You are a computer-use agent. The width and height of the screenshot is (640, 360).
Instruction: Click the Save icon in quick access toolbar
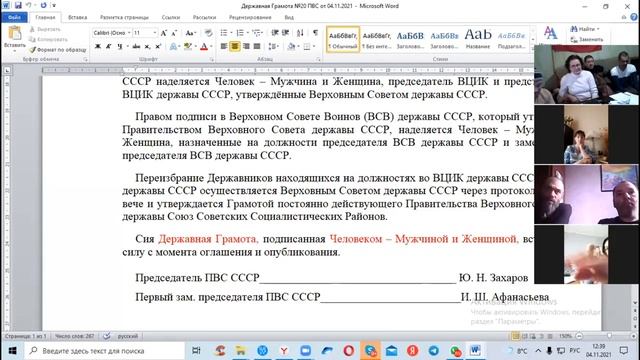click(x=18, y=6)
